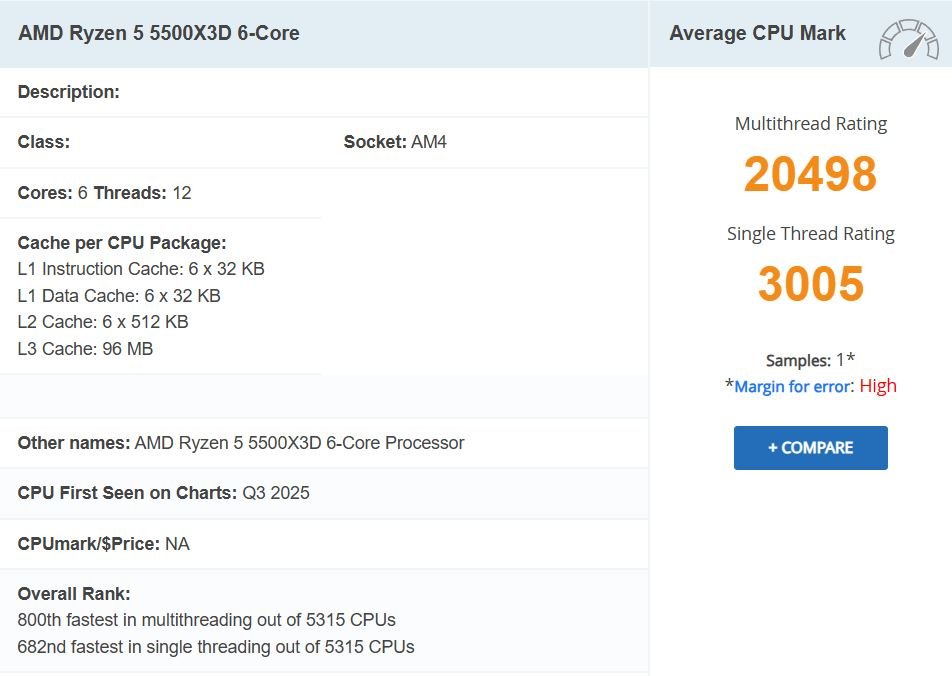Click the 3005 single thread score
The height and width of the screenshot is (676, 952).
pos(810,284)
